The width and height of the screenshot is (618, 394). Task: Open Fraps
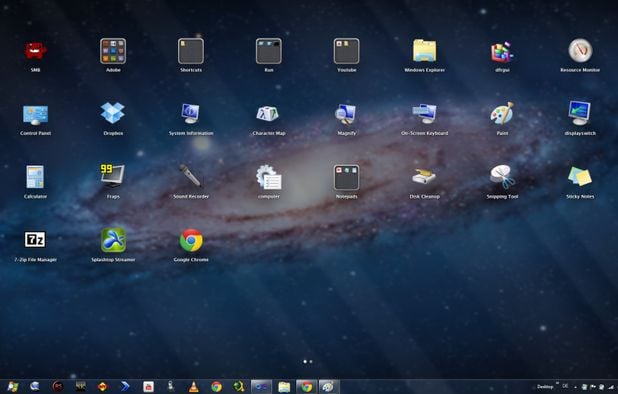[x=113, y=176]
